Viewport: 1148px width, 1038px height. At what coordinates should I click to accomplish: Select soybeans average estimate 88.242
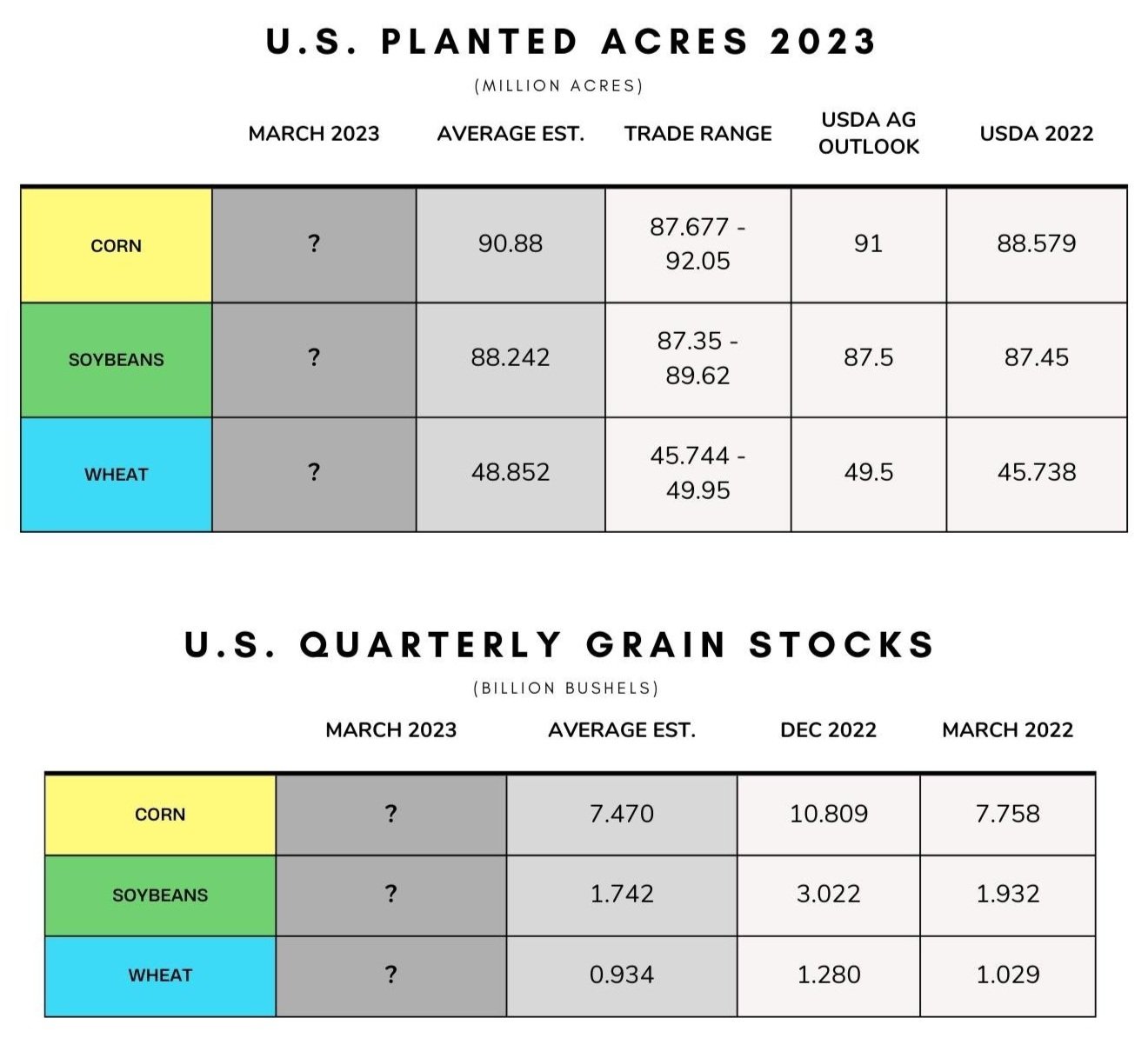coord(511,358)
